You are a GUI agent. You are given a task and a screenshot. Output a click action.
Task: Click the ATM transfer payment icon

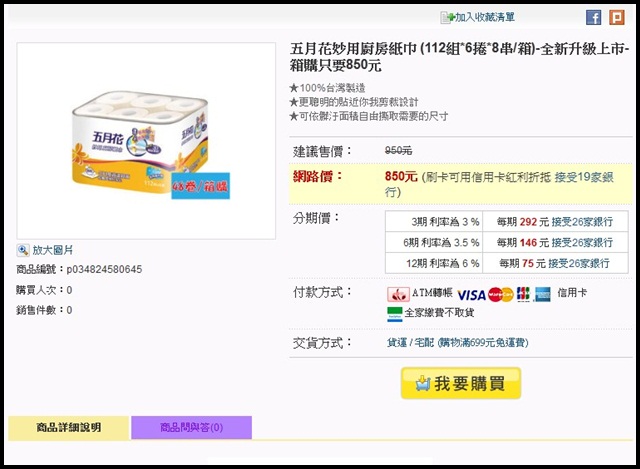coord(398,294)
